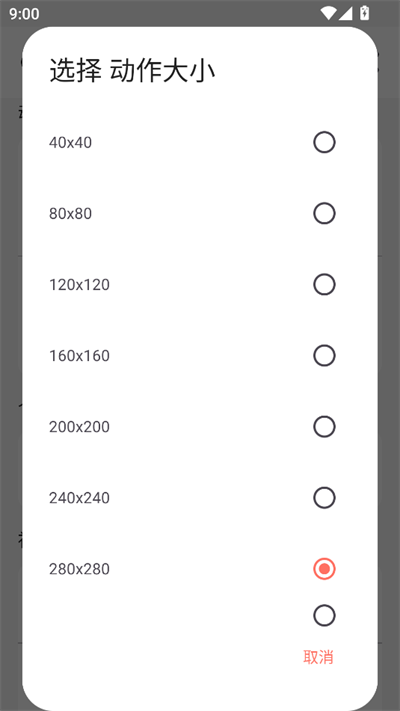The width and height of the screenshot is (400, 711).
Task: Tap the cellular signal icon
Action: tap(345, 13)
